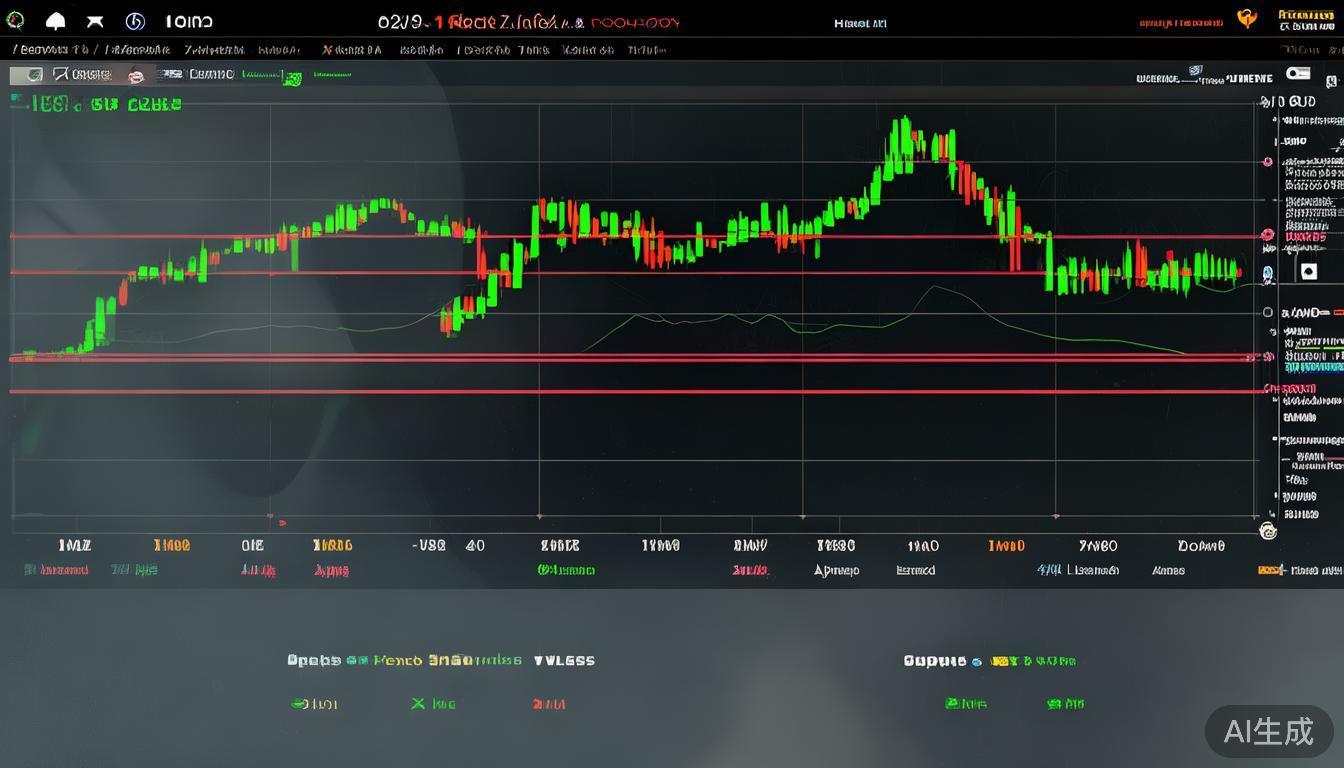Toggle the pink circle marker on upper red line
The image size is (1344, 768).
pos(1268,235)
